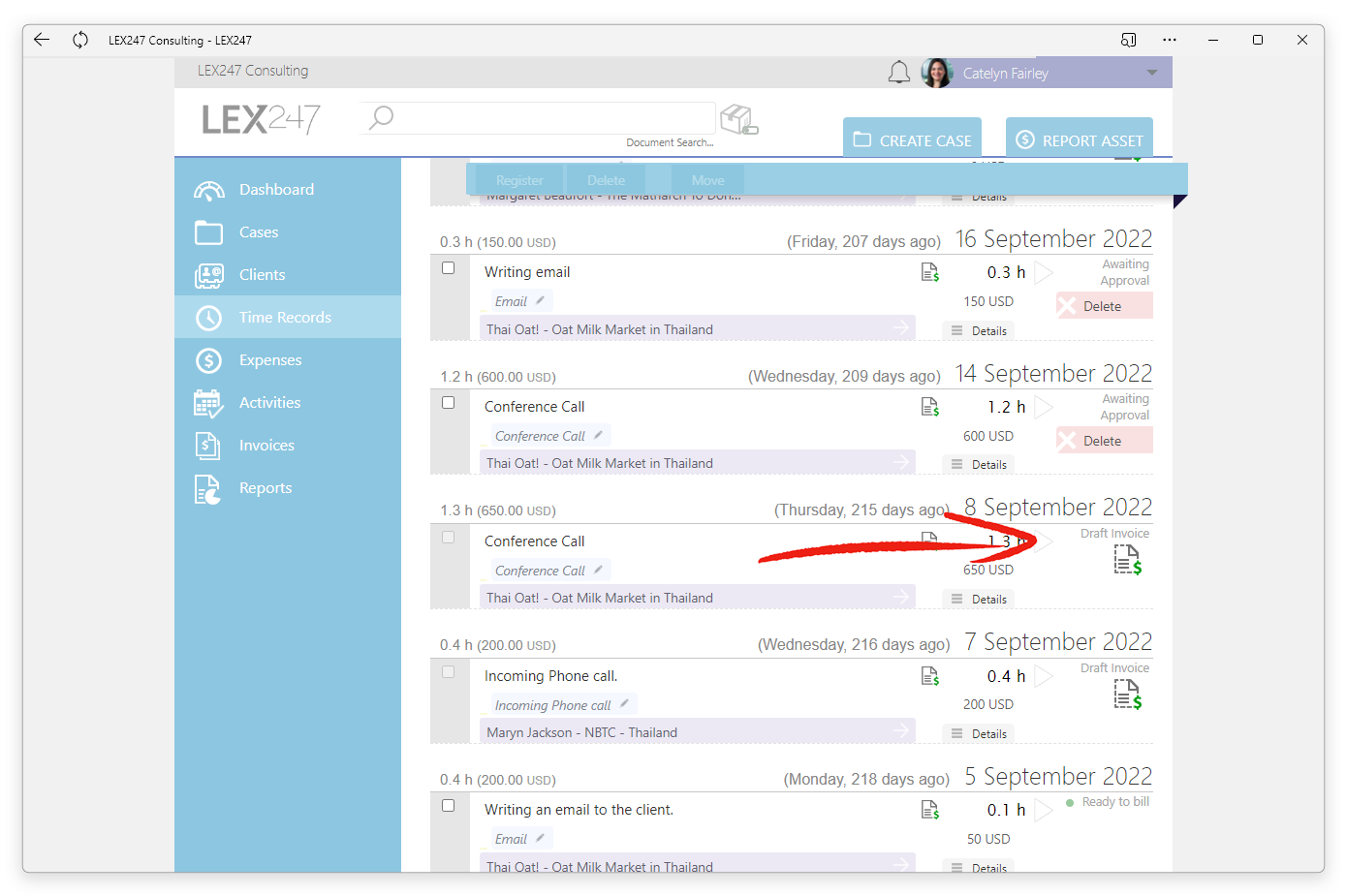Click the CREATE CASE button
This screenshot has width=1347, height=896.
912,139
